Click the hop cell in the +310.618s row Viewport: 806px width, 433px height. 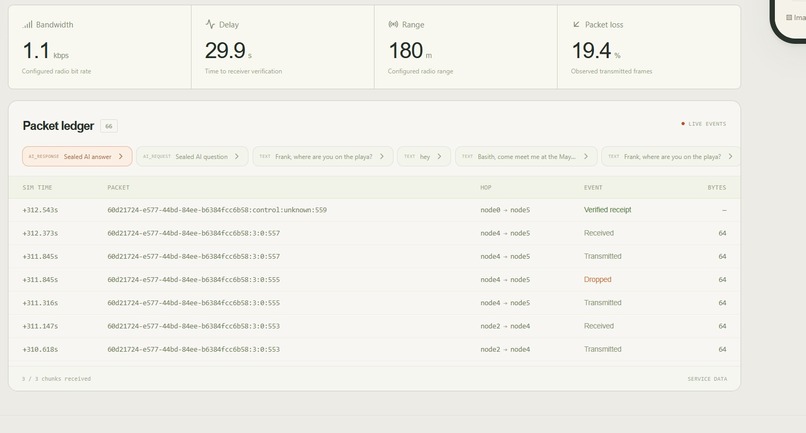[x=505, y=349]
